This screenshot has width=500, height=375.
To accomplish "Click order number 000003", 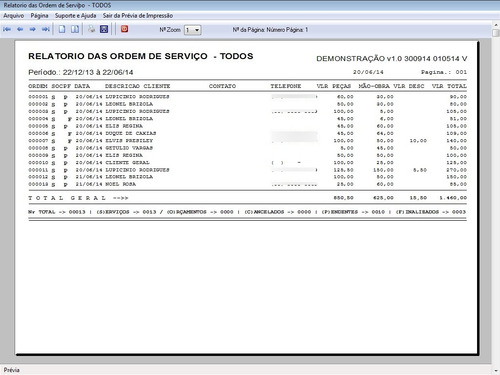I will click(x=38, y=111).
